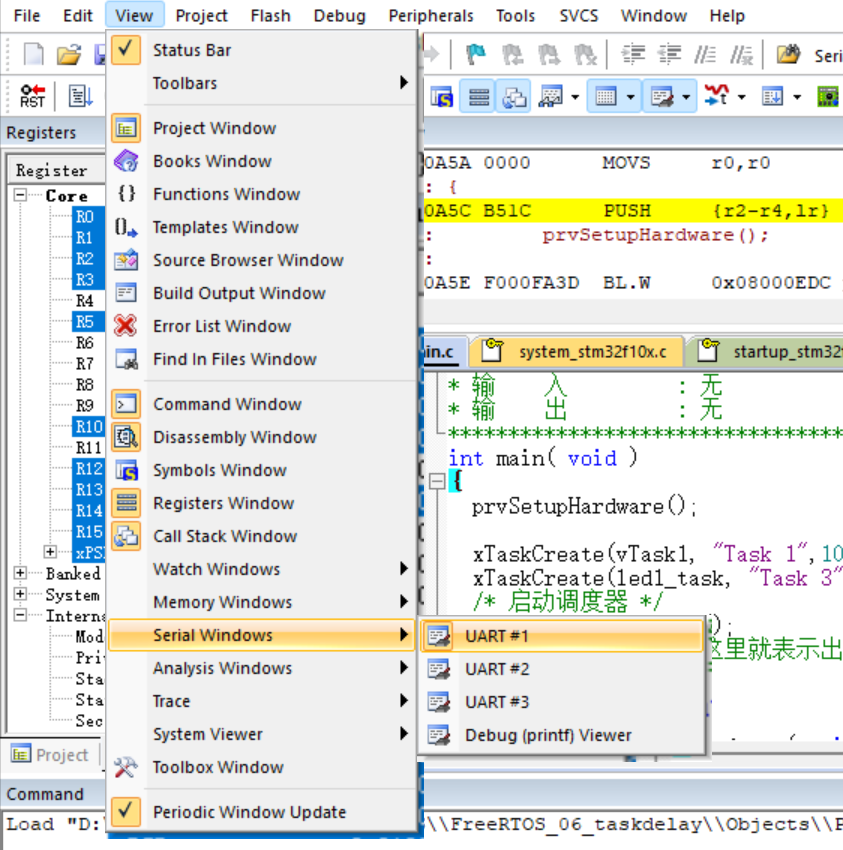Switch to system_stm32f10x.c tab

578,352
